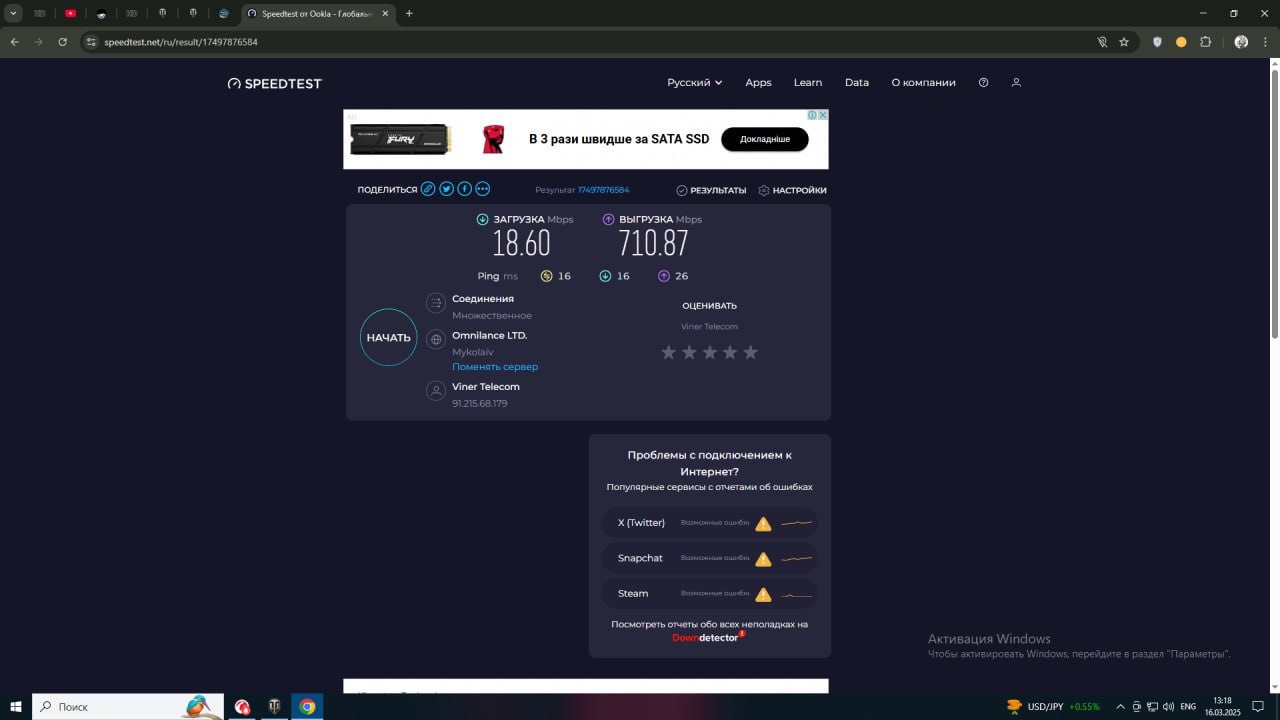Open World of Tanks taskbar icon
The image size is (1280, 720).
(x=274, y=707)
